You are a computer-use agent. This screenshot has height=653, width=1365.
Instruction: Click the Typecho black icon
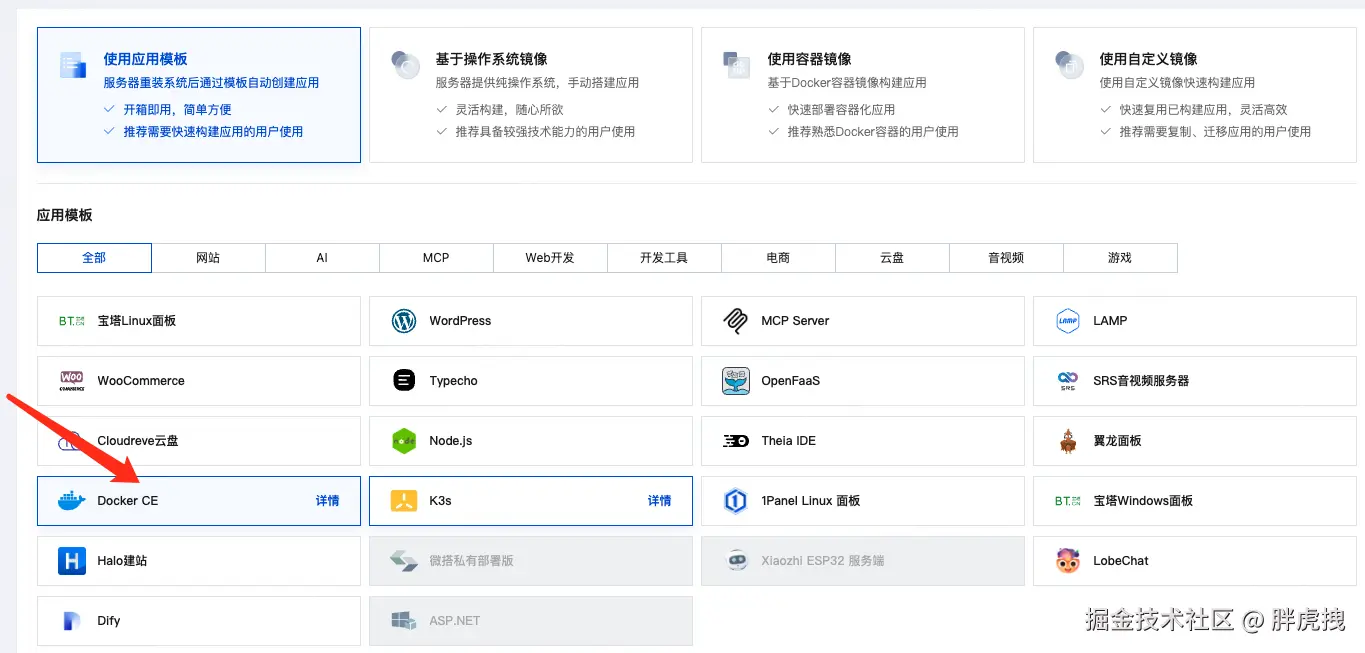tap(404, 381)
